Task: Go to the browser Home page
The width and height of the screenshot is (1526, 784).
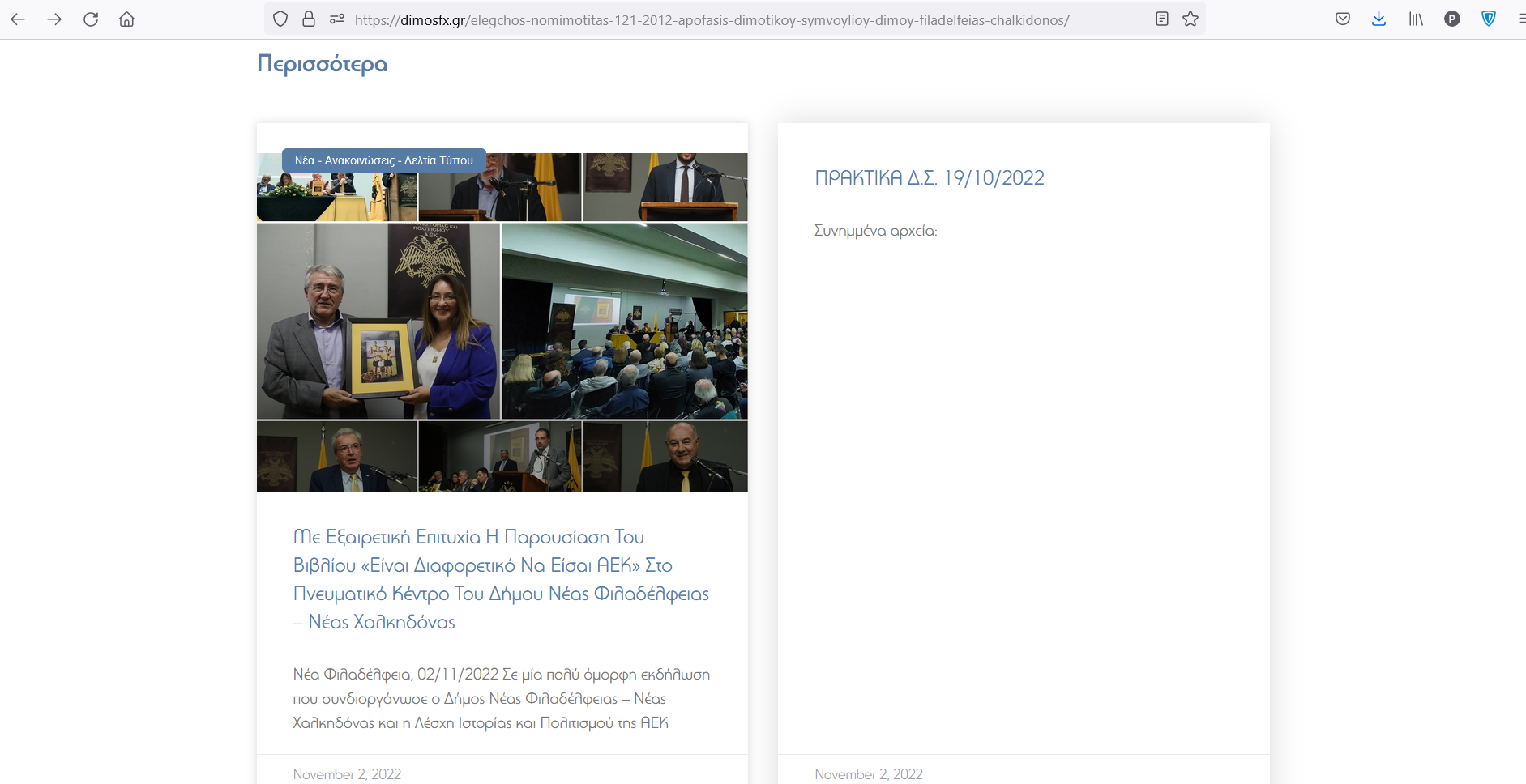Action: click(126, 19)
